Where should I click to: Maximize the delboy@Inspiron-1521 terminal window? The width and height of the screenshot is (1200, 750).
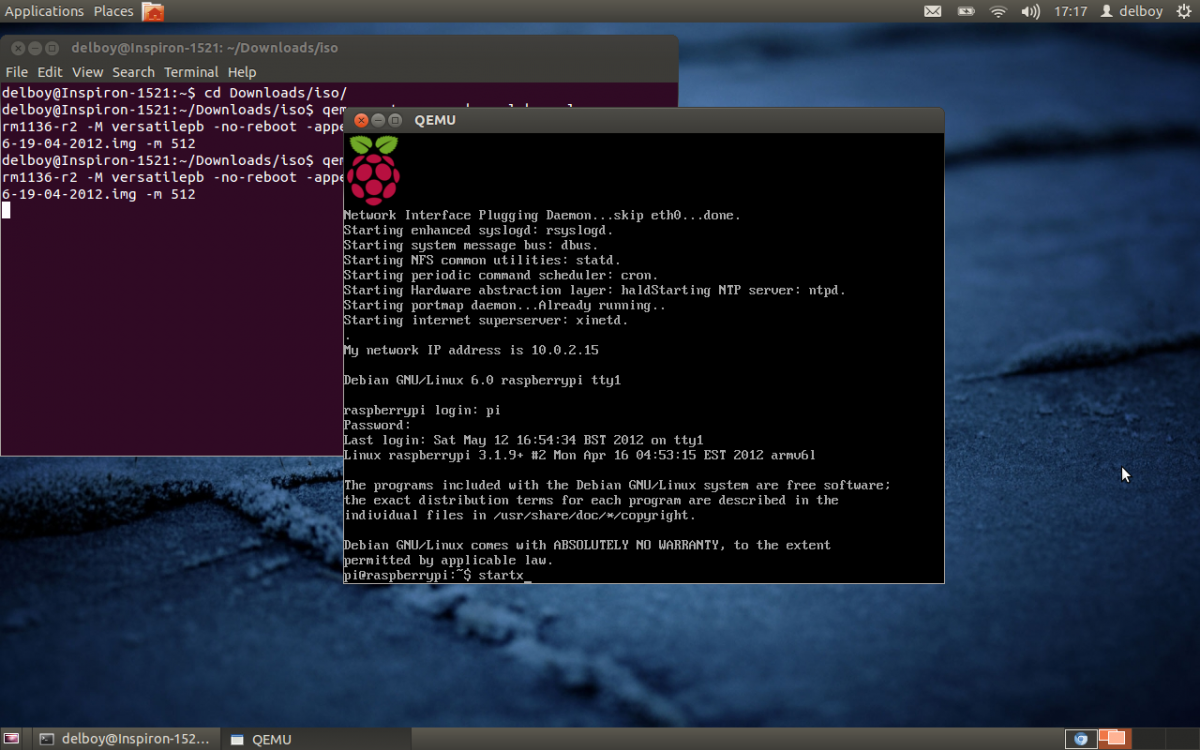click(52, 47)
